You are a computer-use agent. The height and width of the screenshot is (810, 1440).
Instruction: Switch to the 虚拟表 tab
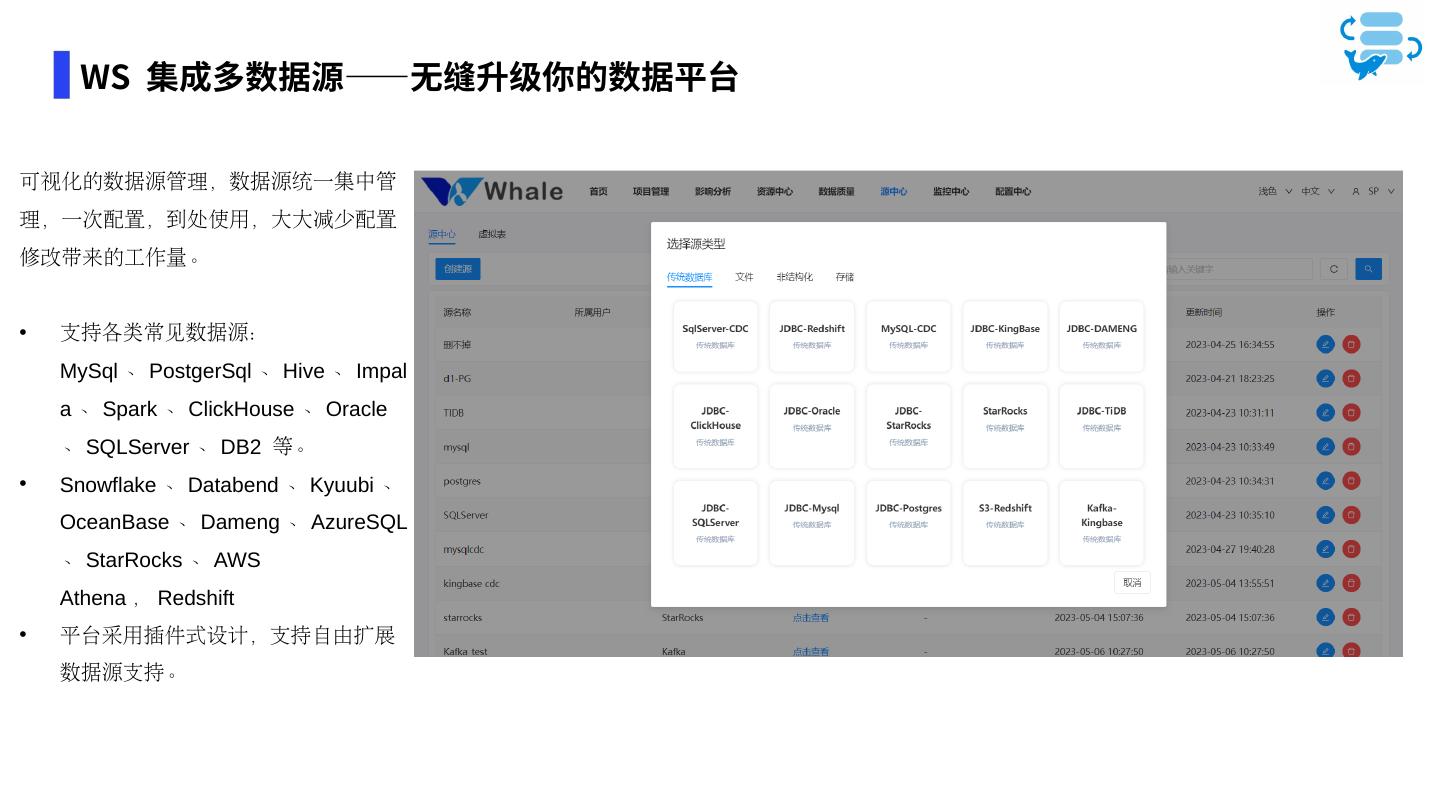coord(492,235)
